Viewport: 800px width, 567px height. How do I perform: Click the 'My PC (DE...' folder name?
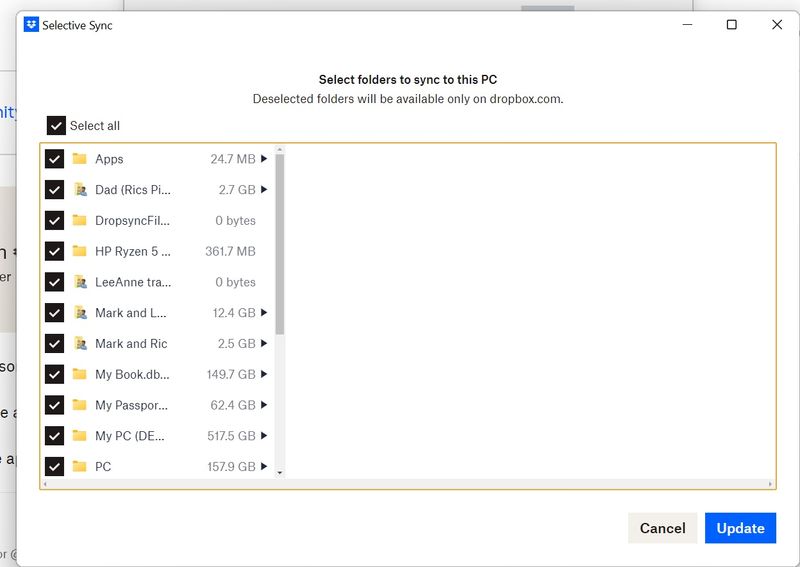130,436
